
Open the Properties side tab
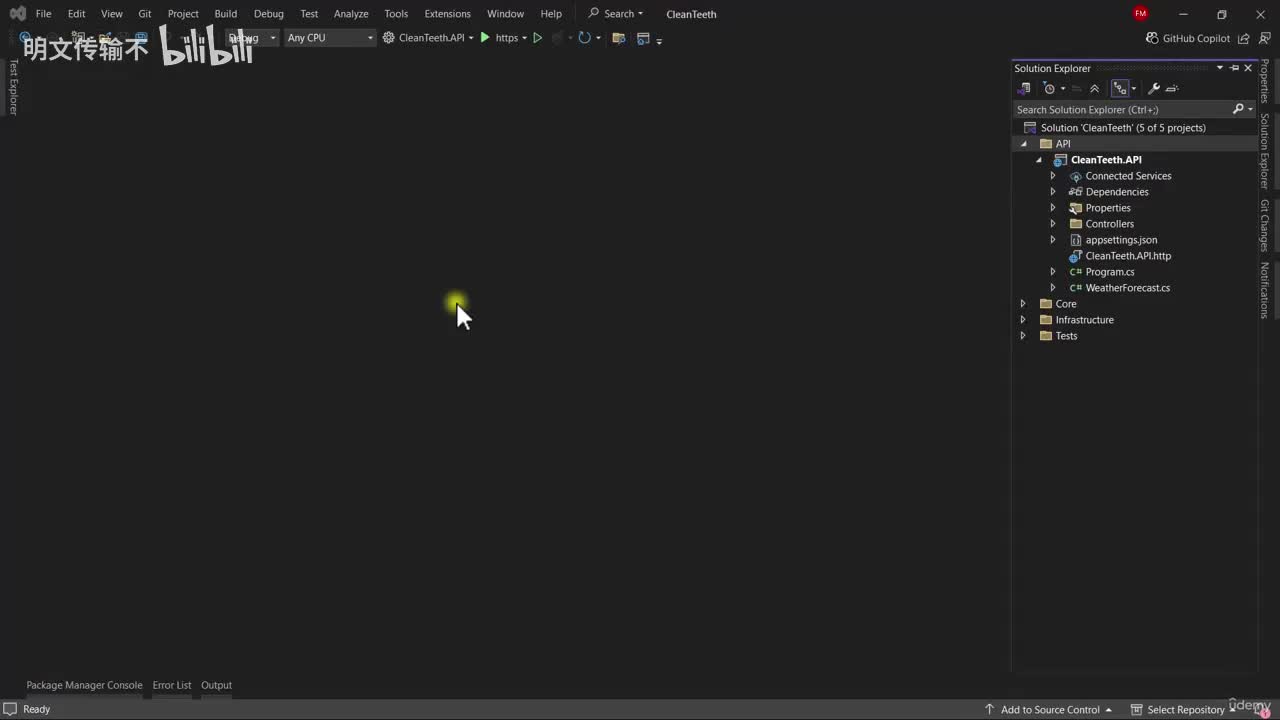coord(1264,81)
